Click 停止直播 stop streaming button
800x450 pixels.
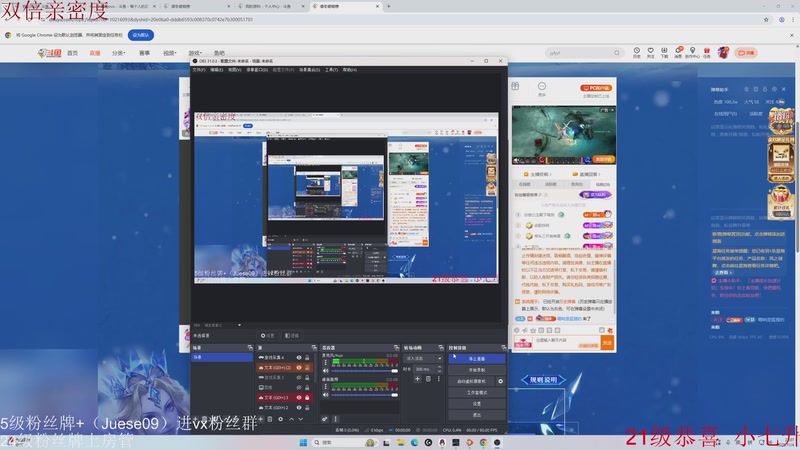pyautogui.click(x=477, y=359)
